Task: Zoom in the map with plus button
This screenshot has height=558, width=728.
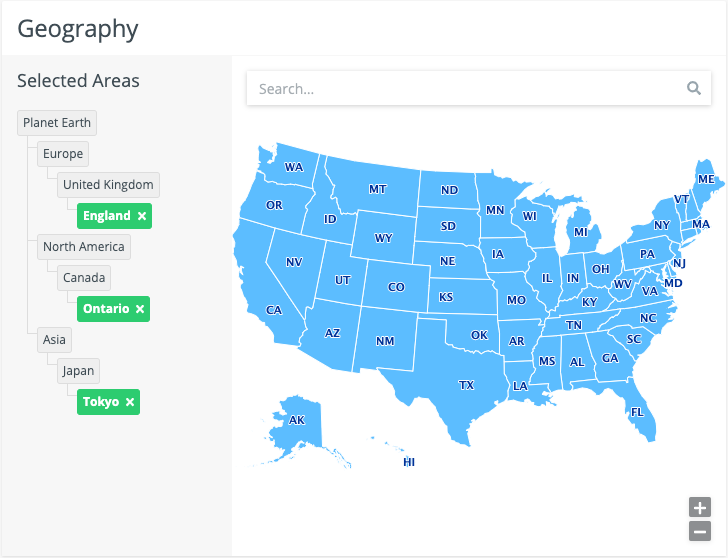Action: point(700,507)
